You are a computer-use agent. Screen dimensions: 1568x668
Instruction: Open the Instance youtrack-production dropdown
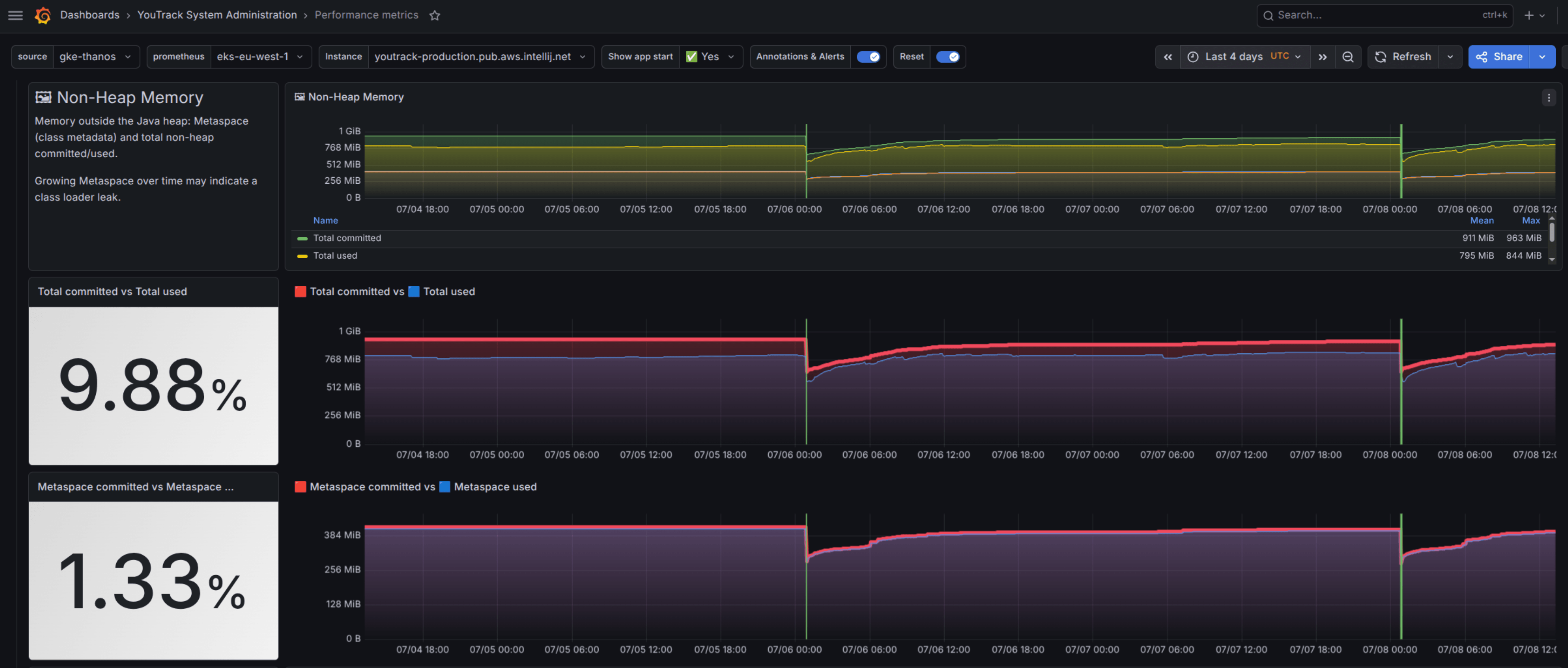coord(457,57)
